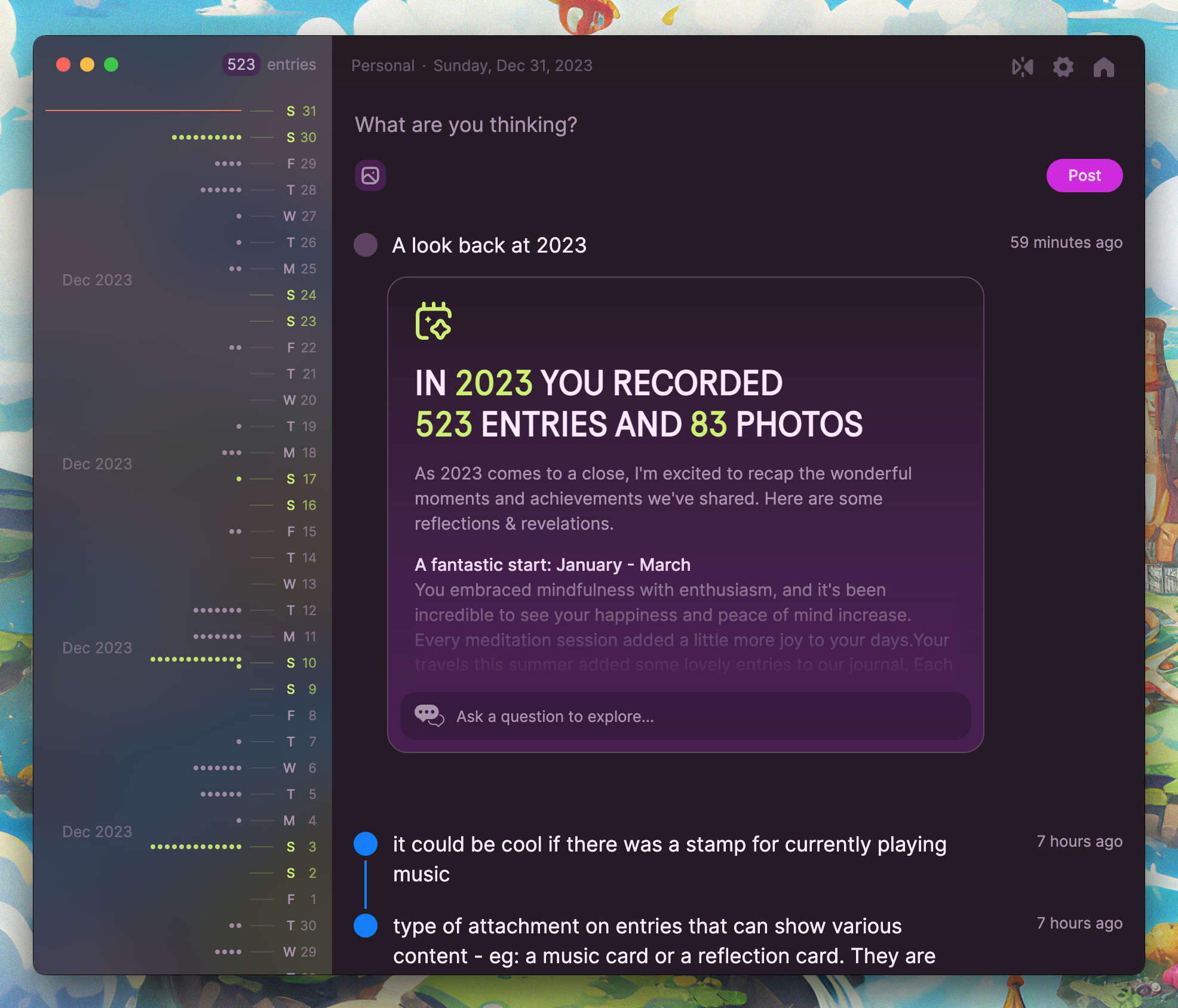This screenshot has height=1008, width=1178.
Task: Click the attach image icon
Action: (x=370, y=176)
